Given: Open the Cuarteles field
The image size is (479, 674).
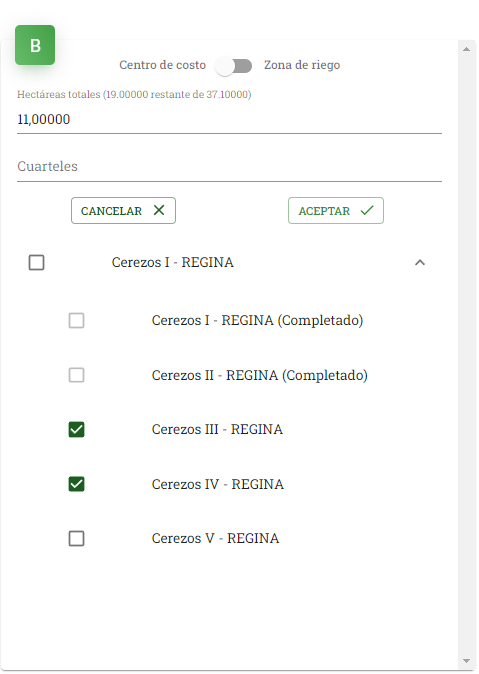Looking at the screenshot, I should pyautogui.click(x=229, y=167).
